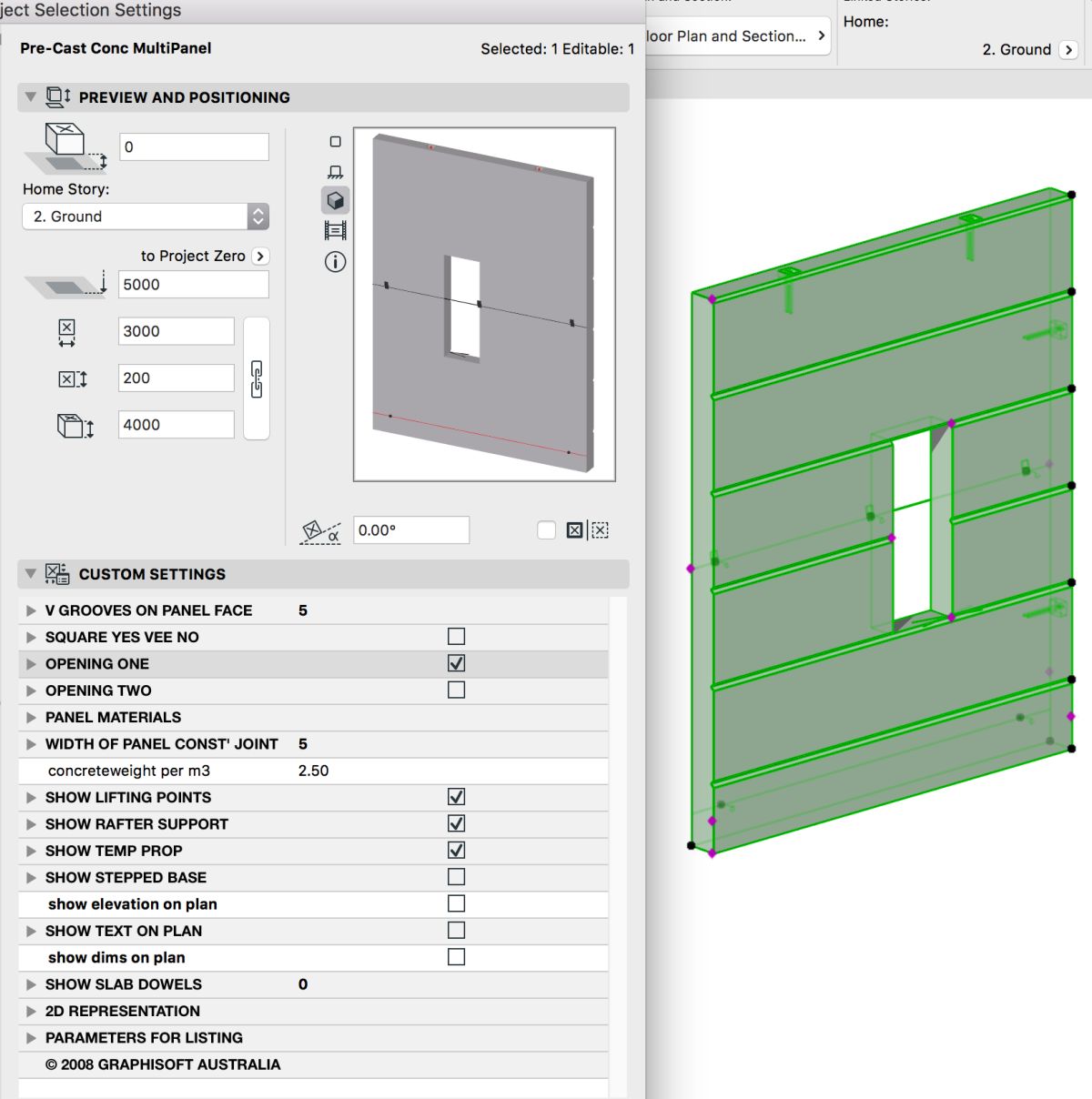Viewport: 1092px width, 1099px height.
Task: Toggle the mirror checkbox beside angle
Action: [x=547, y=530]
